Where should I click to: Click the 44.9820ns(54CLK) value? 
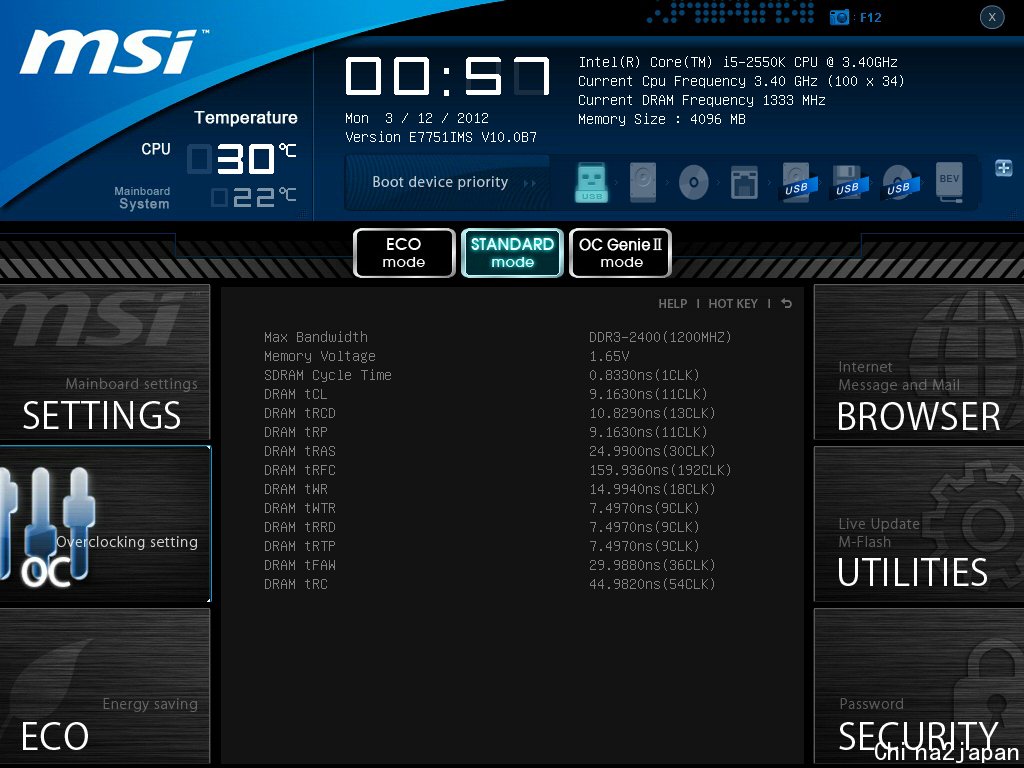[x=652, y=583]
